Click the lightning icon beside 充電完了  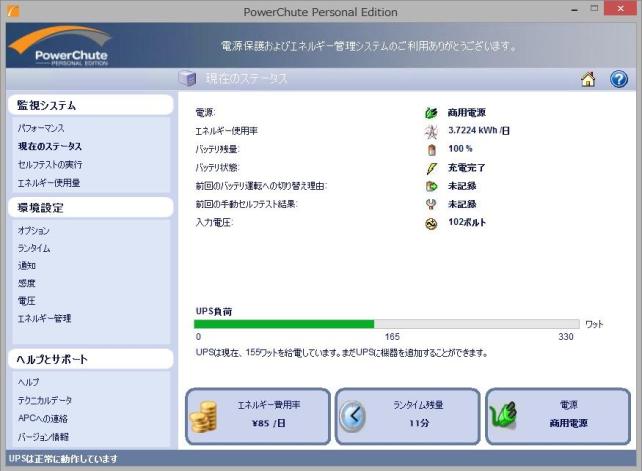431,168
